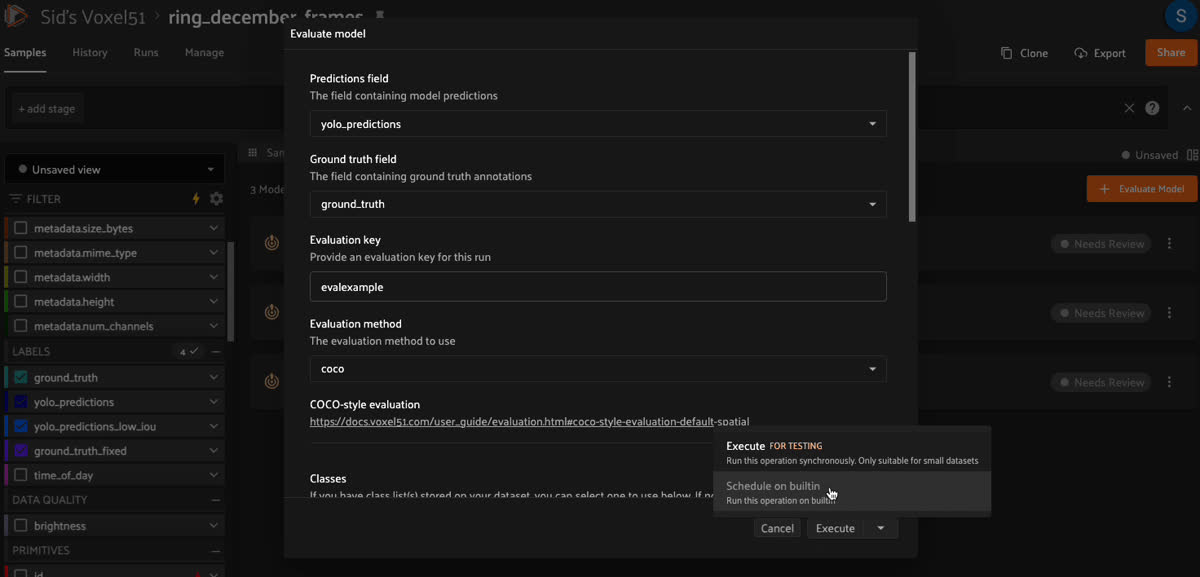The height and width of the screenshot is (577, 1200).
Task: Uncheck the ground_truth label checkbox
Action: [x=21, y=378]
